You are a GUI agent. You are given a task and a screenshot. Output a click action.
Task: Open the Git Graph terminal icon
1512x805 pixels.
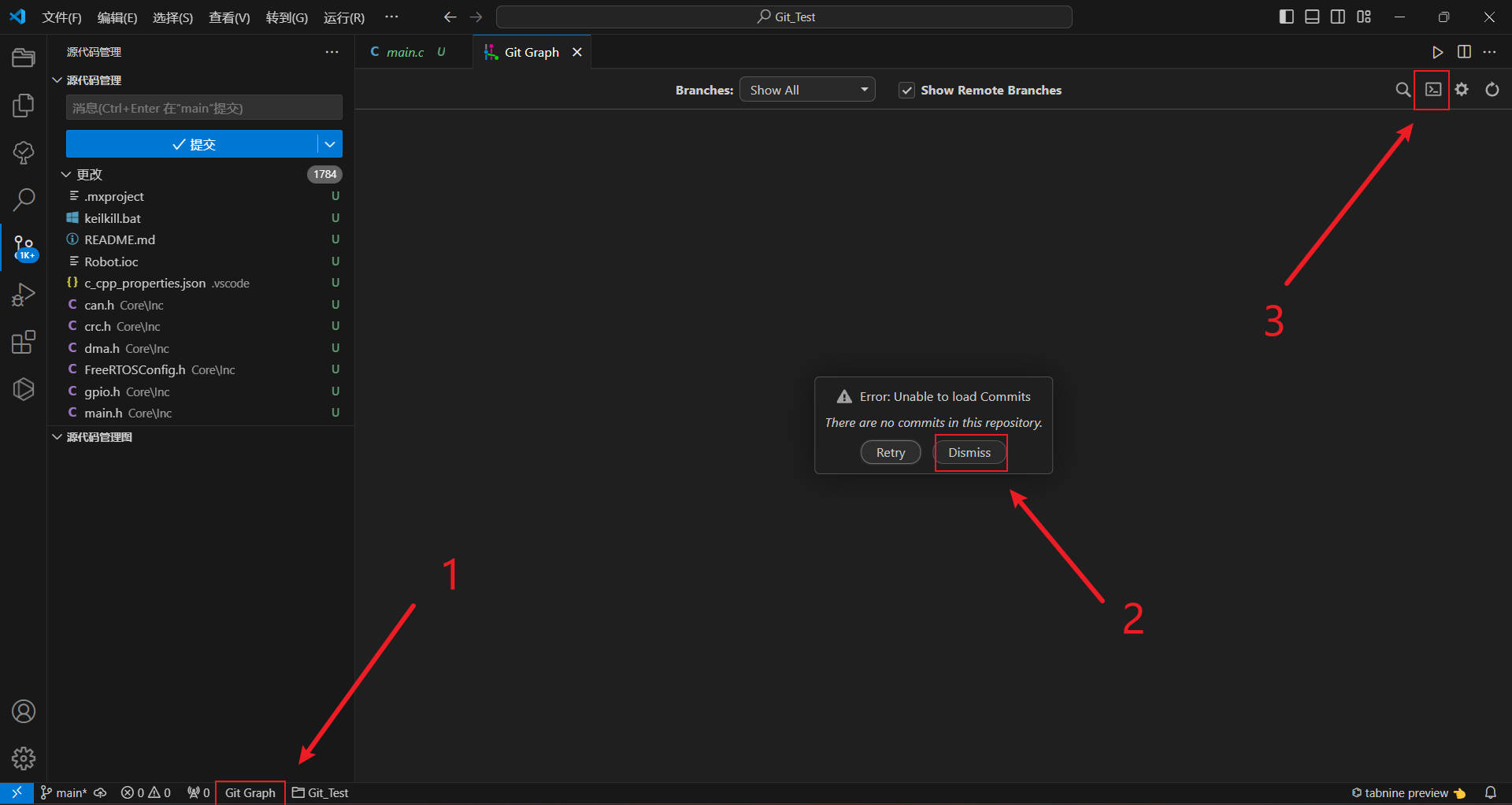coord(1433,90)
